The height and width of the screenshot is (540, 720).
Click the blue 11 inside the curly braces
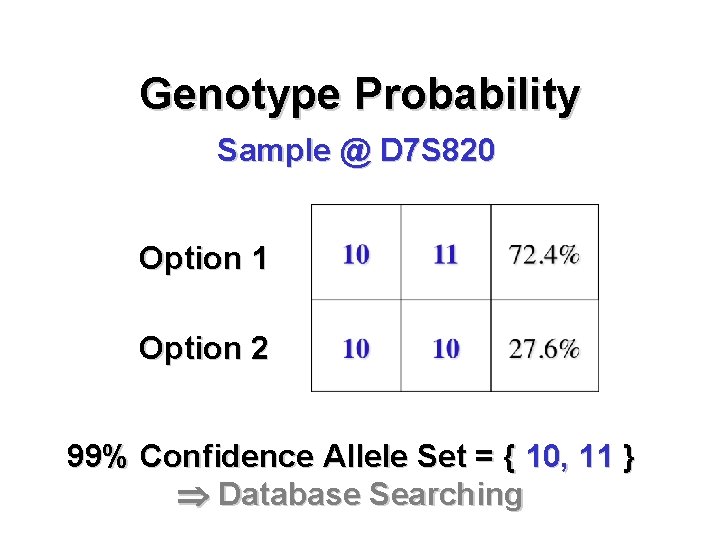[596, 457]
